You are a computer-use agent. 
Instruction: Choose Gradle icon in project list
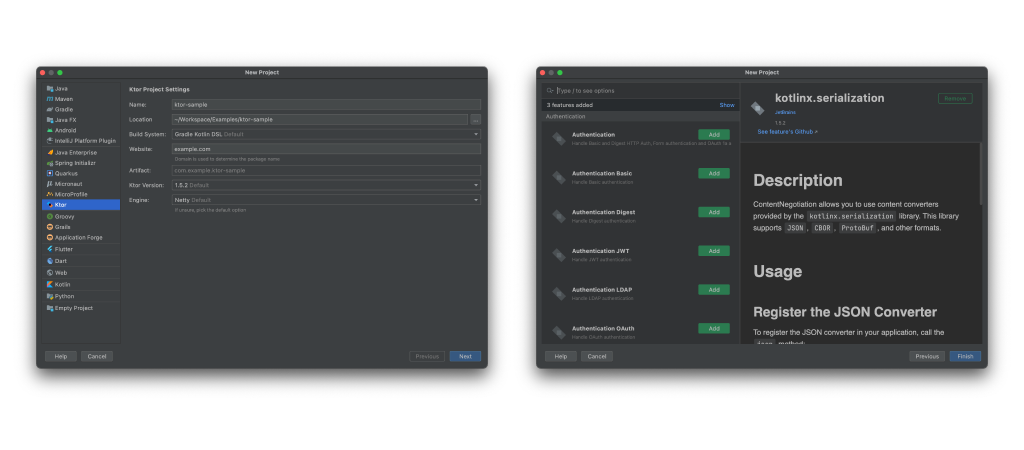[50, 110]
